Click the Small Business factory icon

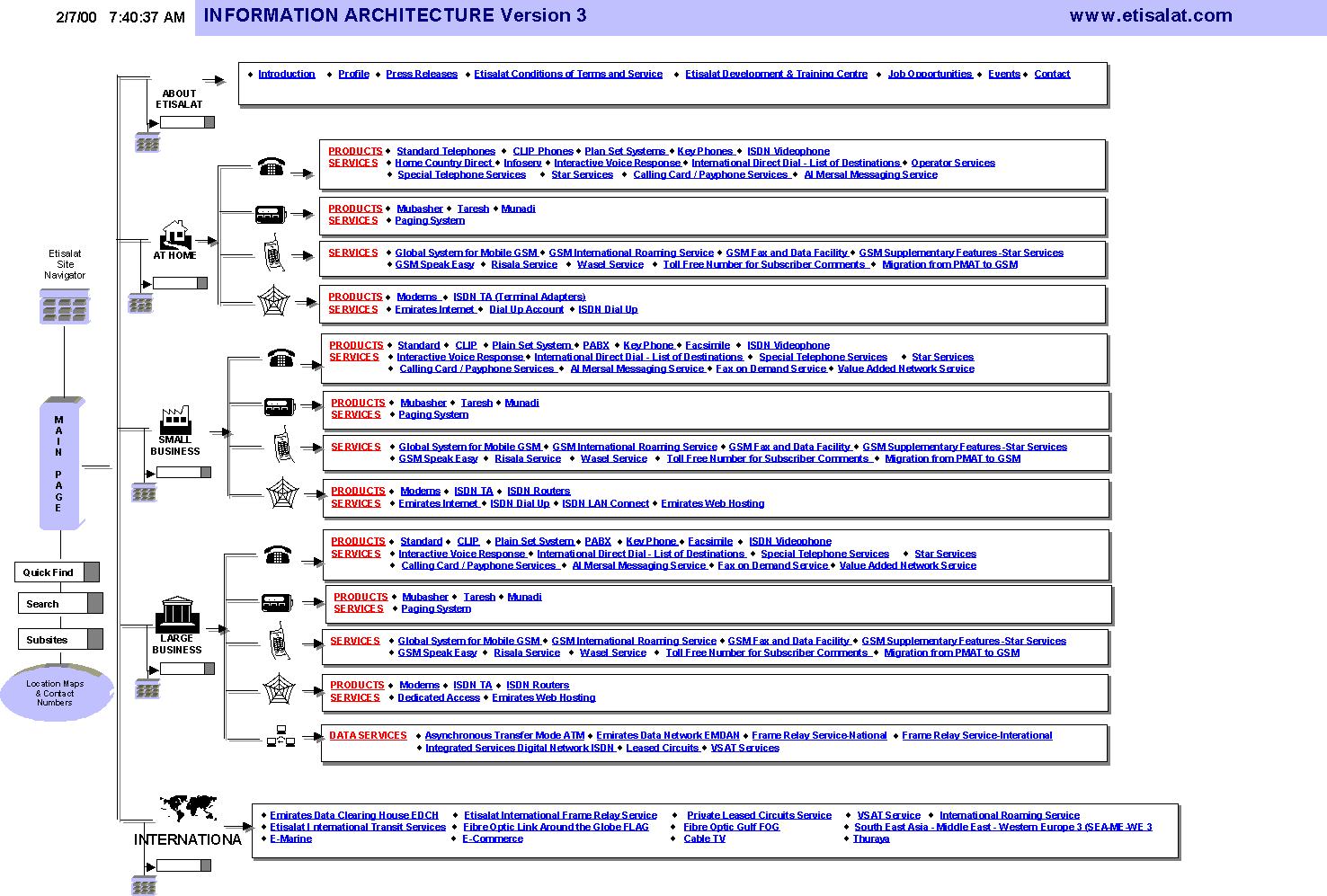(175, 421)
